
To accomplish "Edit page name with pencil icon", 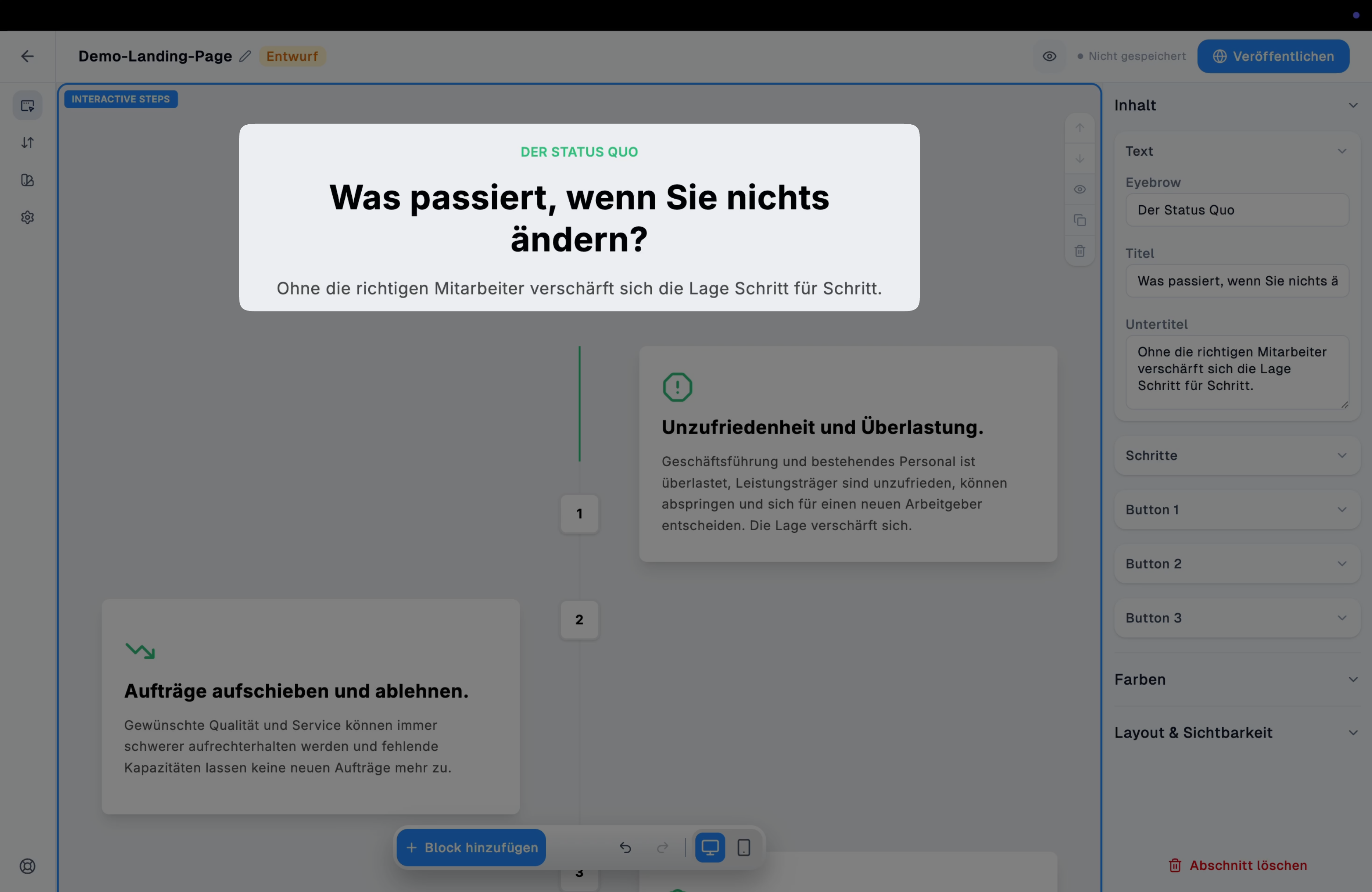I will (x=245, y=56).
